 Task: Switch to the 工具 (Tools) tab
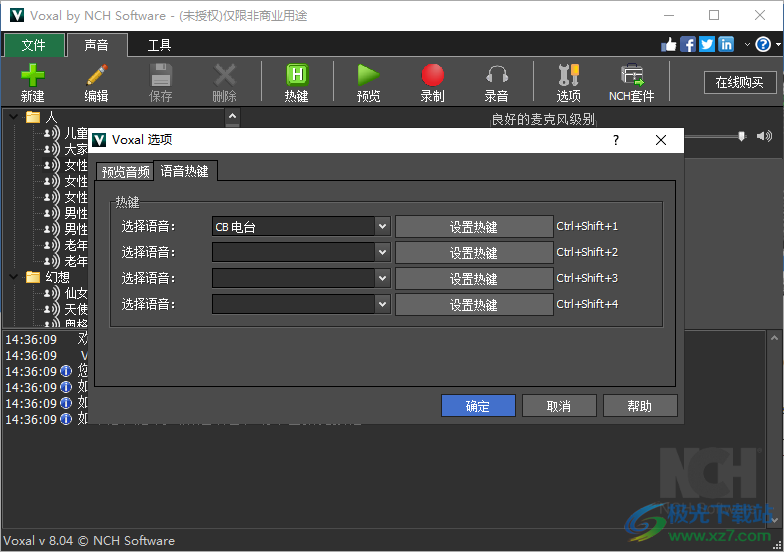160,45
